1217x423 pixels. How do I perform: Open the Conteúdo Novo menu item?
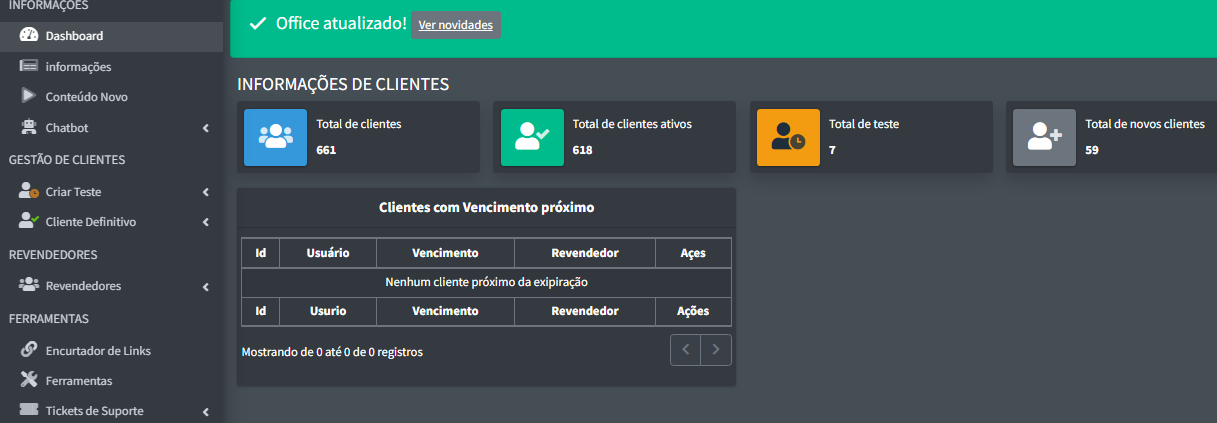[x=86, y=97]
